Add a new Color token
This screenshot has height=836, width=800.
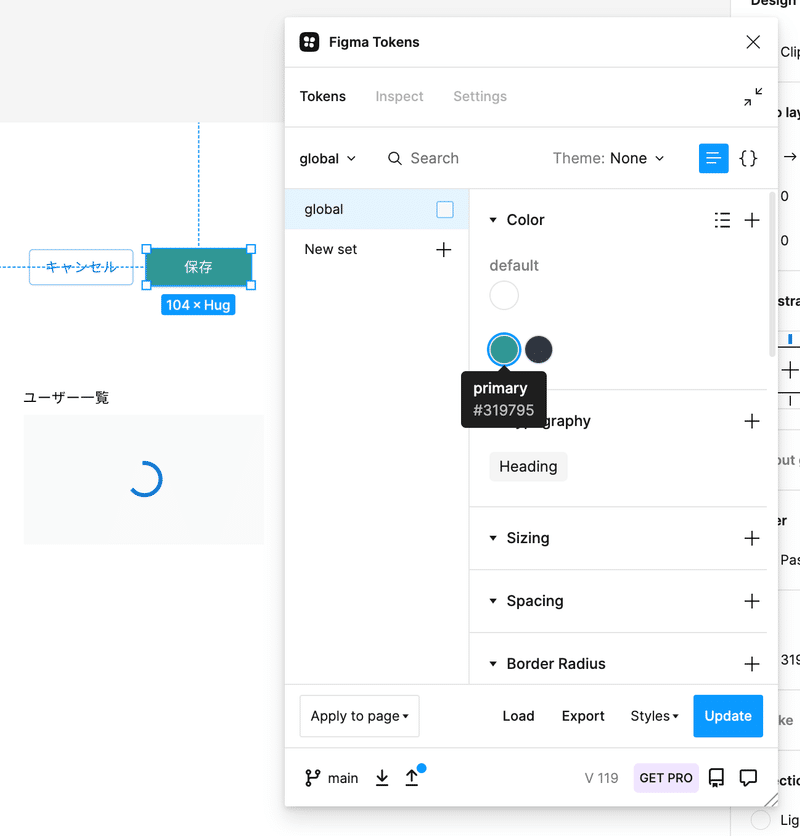[x=752, y=220]
